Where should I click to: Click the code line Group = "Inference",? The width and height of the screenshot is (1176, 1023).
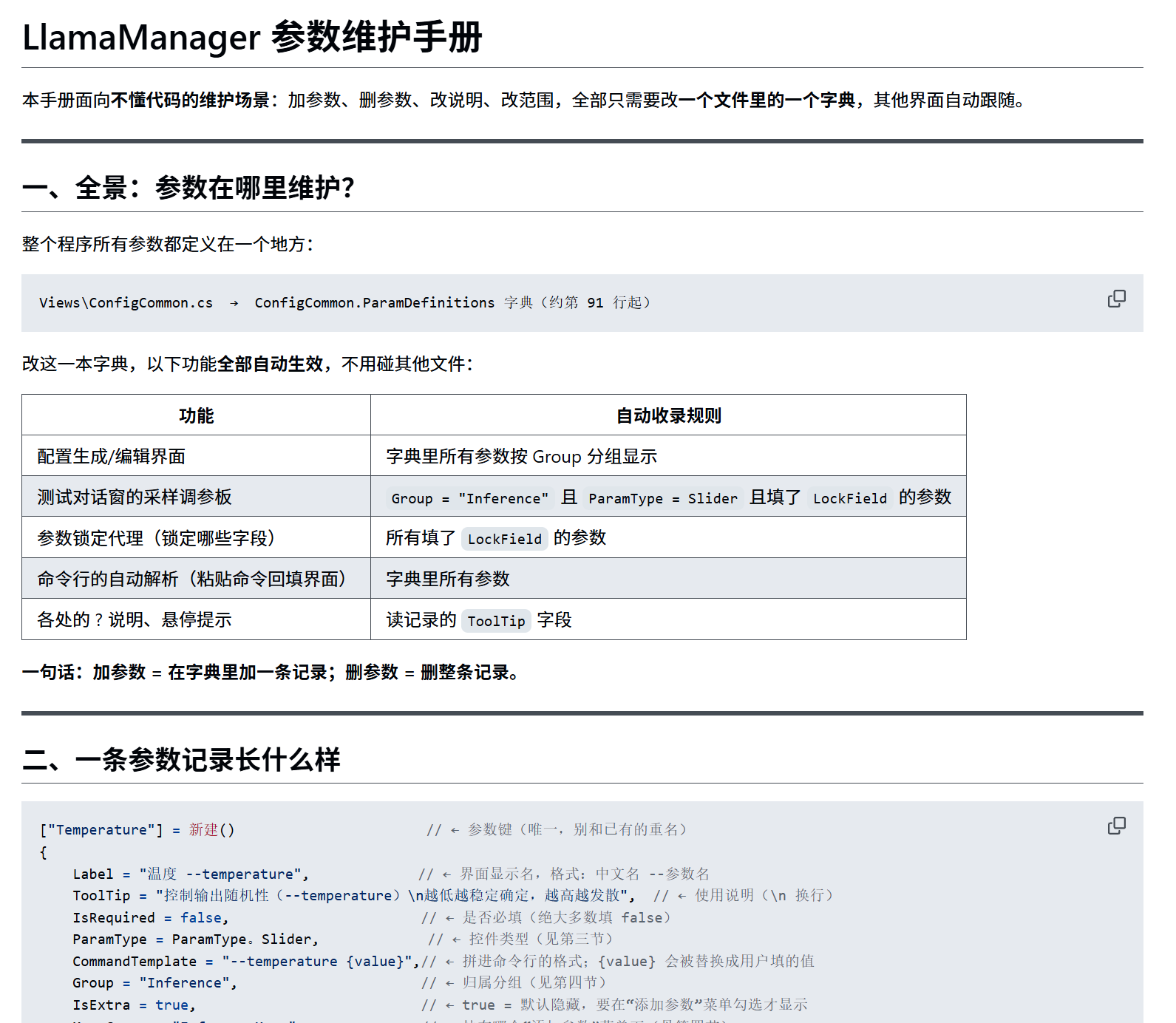[x=155, y=982]
